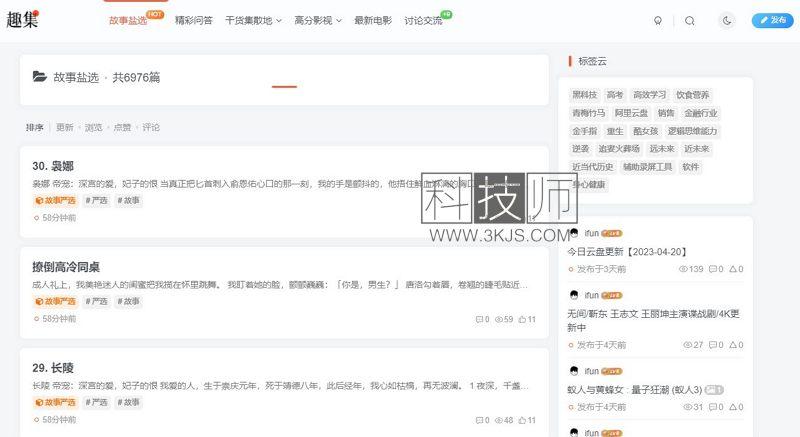Screen dimensions: 800x437
Task: Click like icon on 撩倒高冷同桌 post
Action: (522, 320)
